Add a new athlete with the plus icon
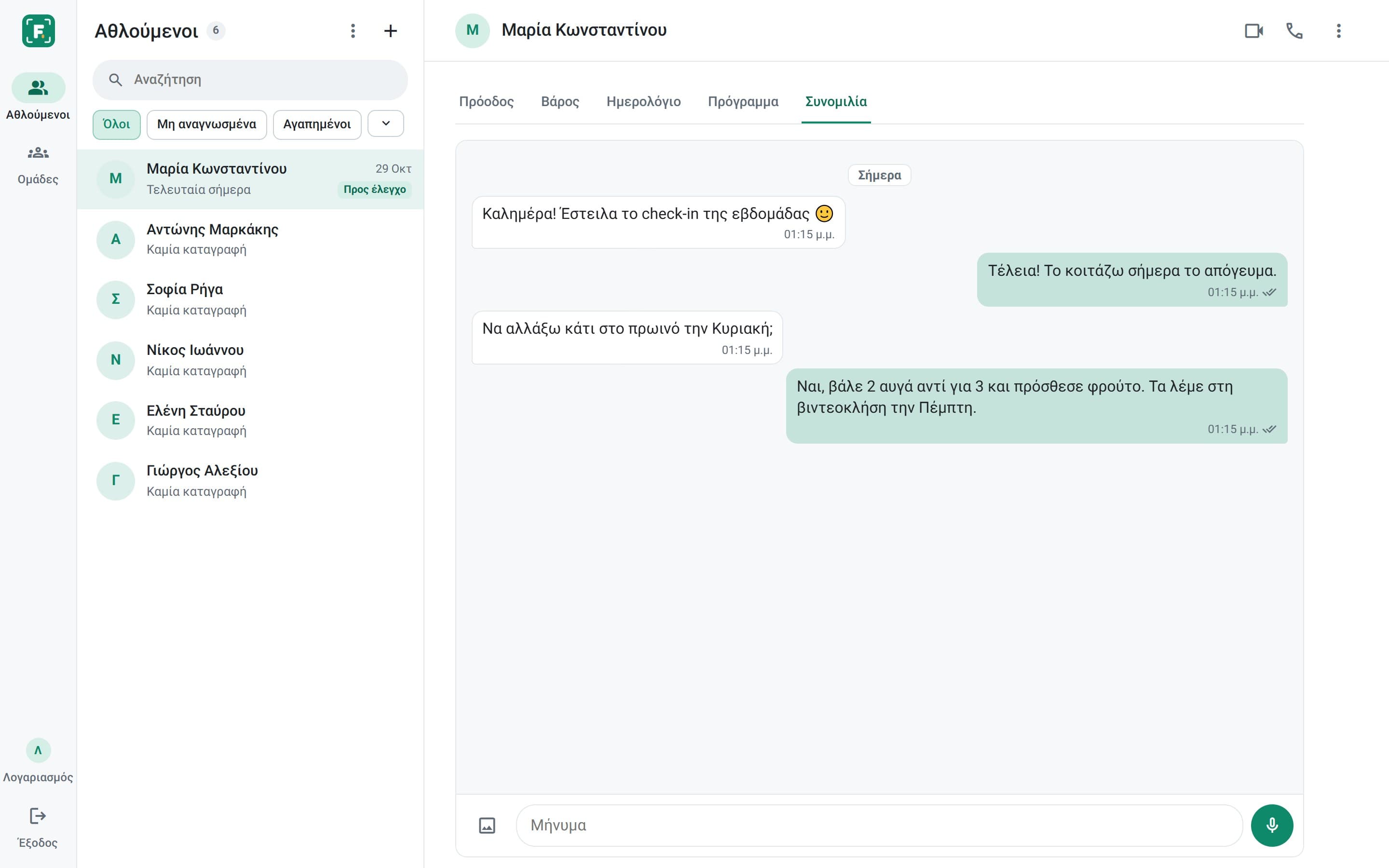 pos(390,31)
